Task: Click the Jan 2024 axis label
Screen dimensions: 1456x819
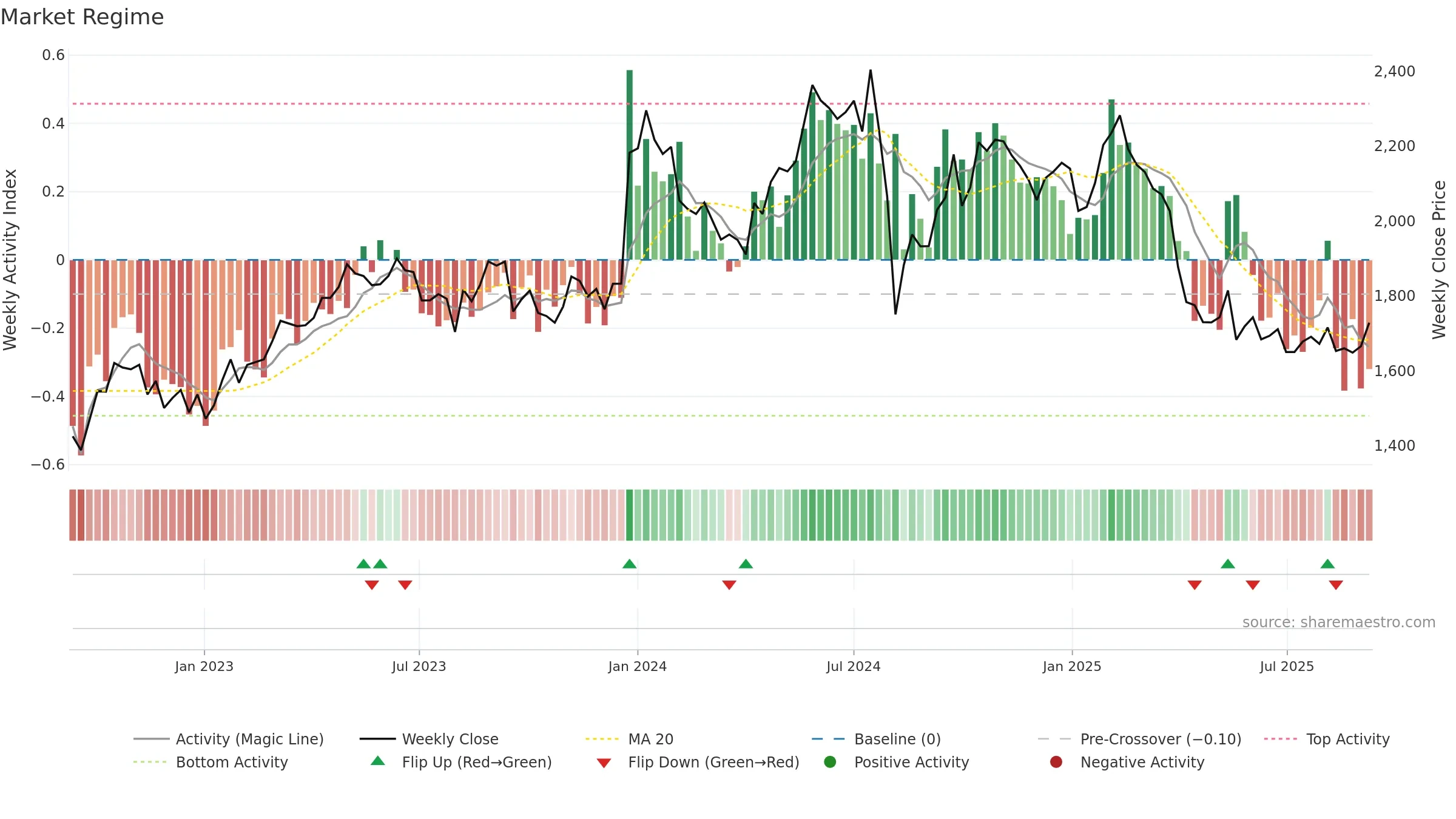Action: (x=637, y=666)
